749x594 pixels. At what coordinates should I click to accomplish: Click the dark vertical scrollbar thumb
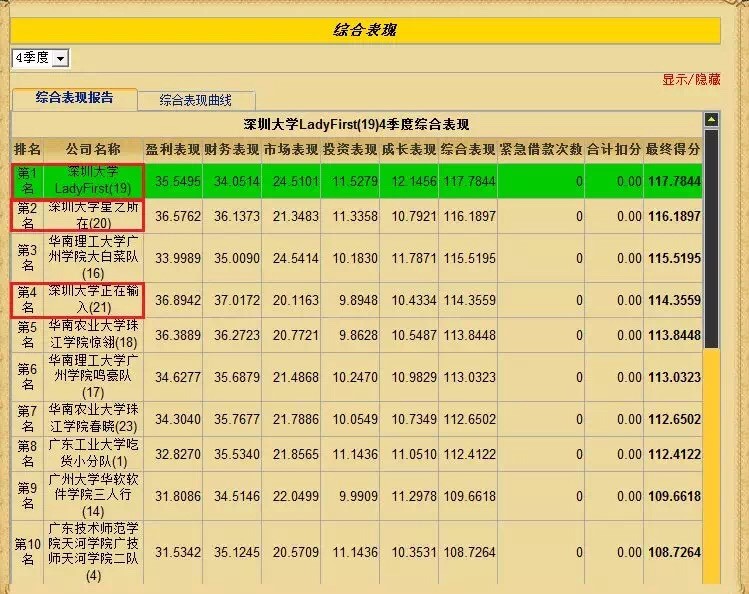(711, 239)
